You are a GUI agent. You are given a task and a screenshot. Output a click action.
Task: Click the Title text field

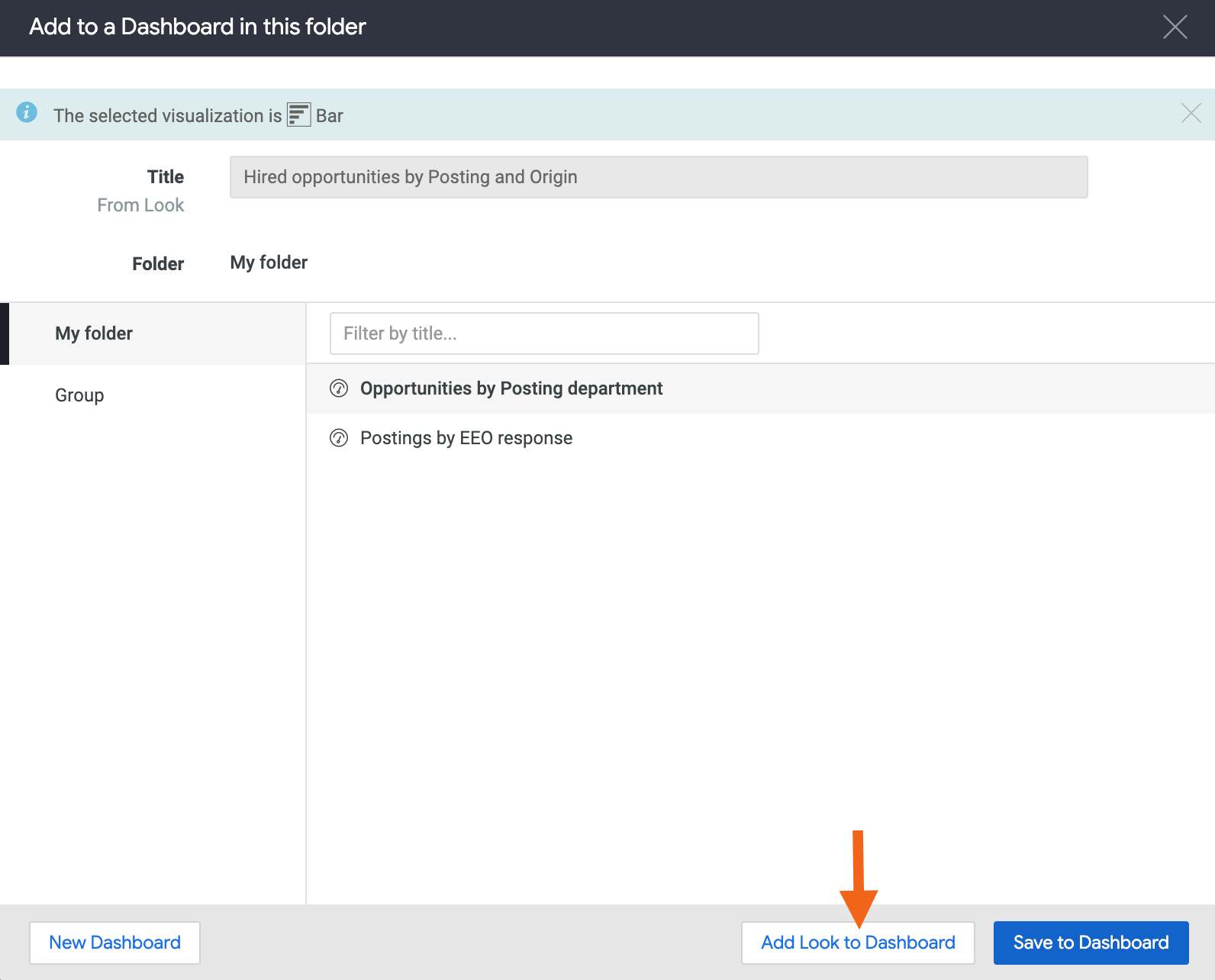pos(658,177)
